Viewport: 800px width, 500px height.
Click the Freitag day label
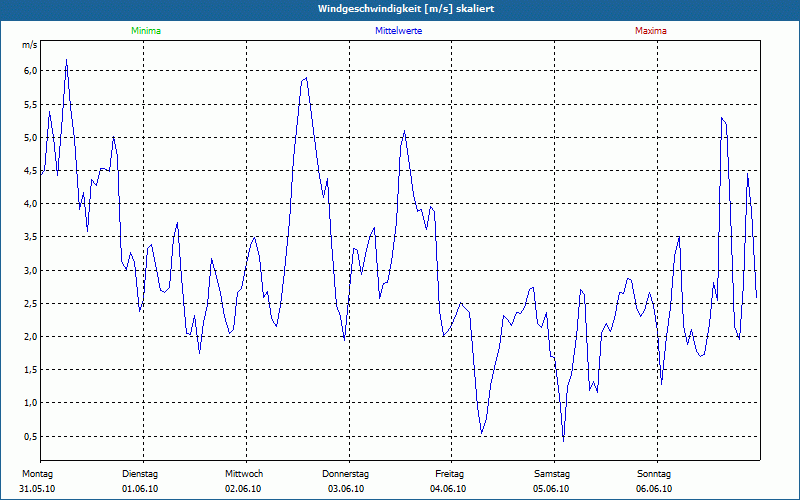(449, 474)
